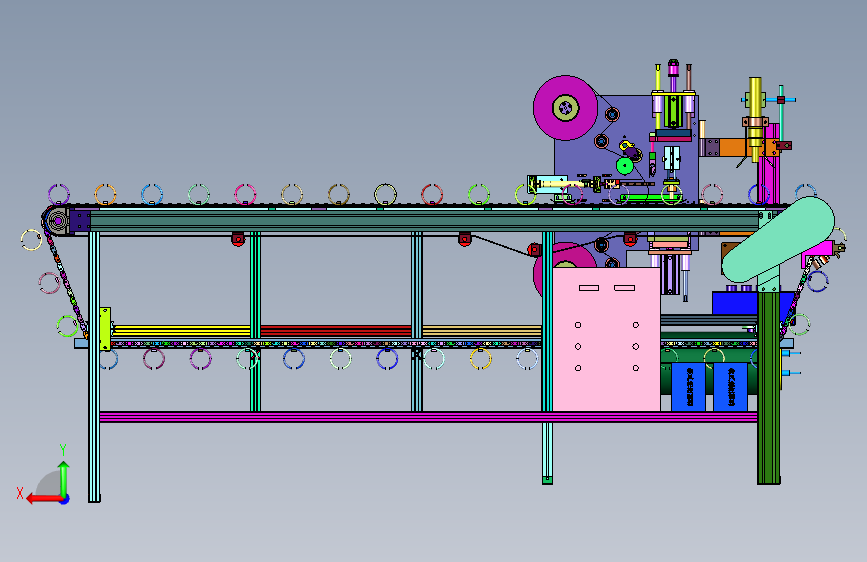Click the pink electrical cabinet panel
This screenshot has height=562, width=867.
tap(607, 339)
